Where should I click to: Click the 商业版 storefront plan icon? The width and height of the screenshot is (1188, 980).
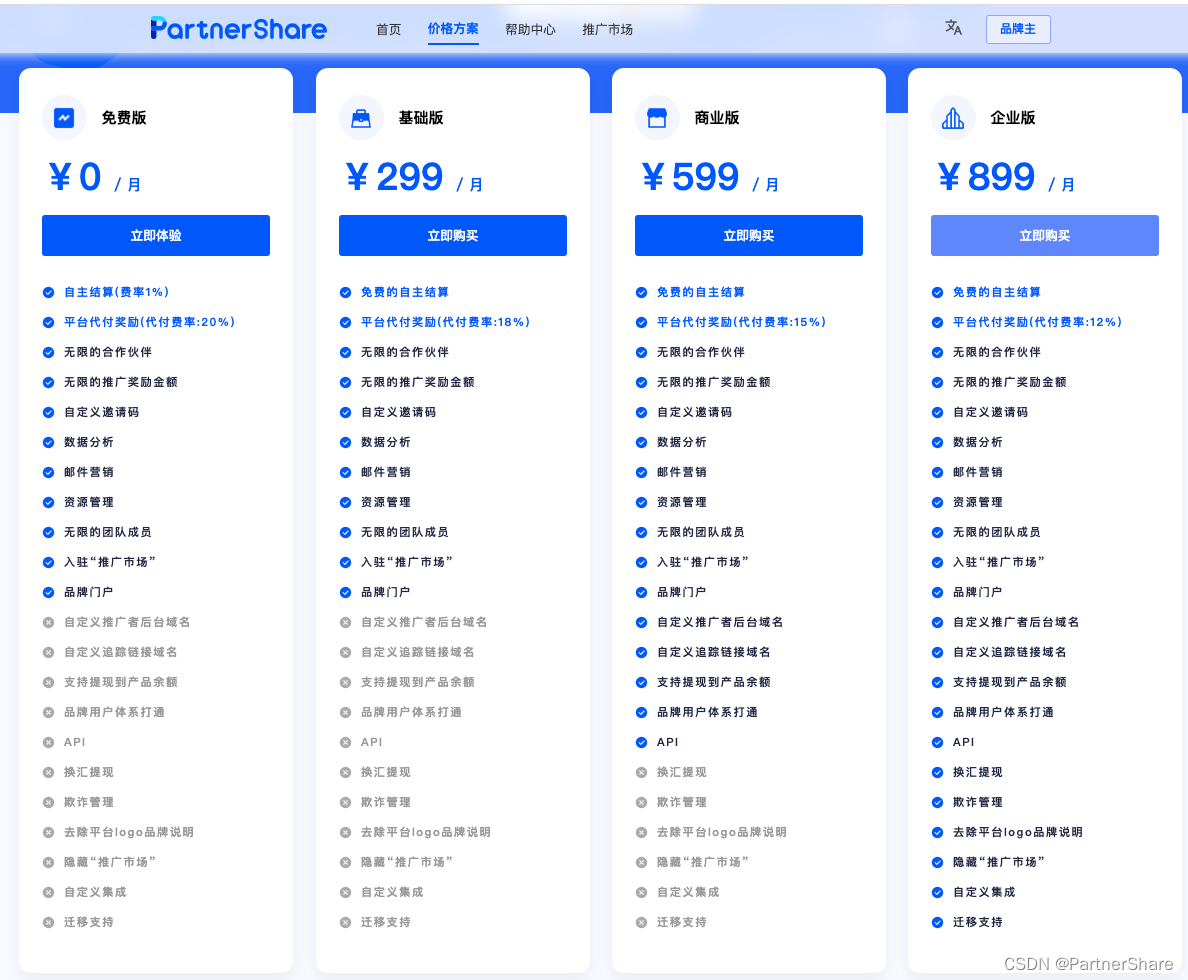(657, 117)
